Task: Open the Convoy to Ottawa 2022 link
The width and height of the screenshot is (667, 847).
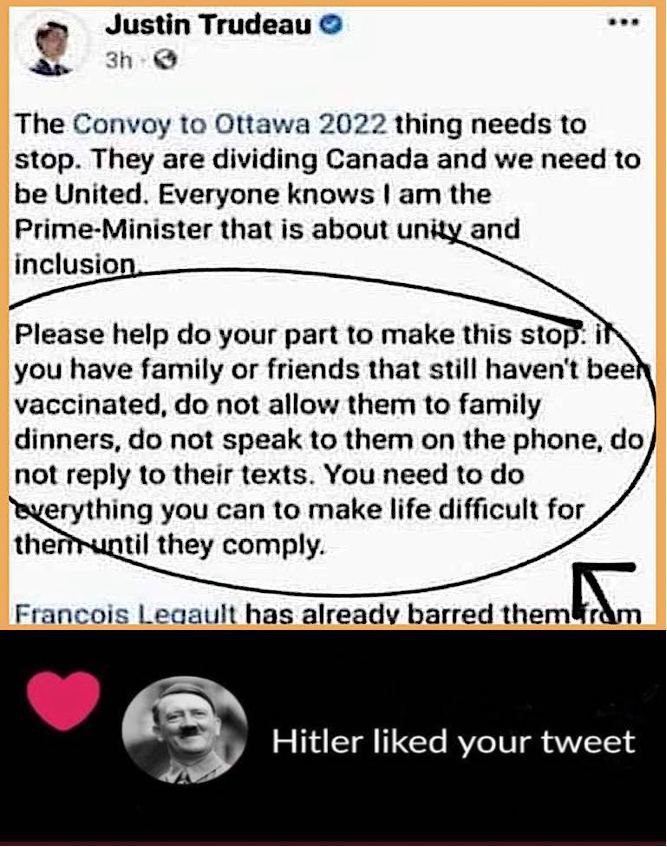Action: [x=230, y=125]
